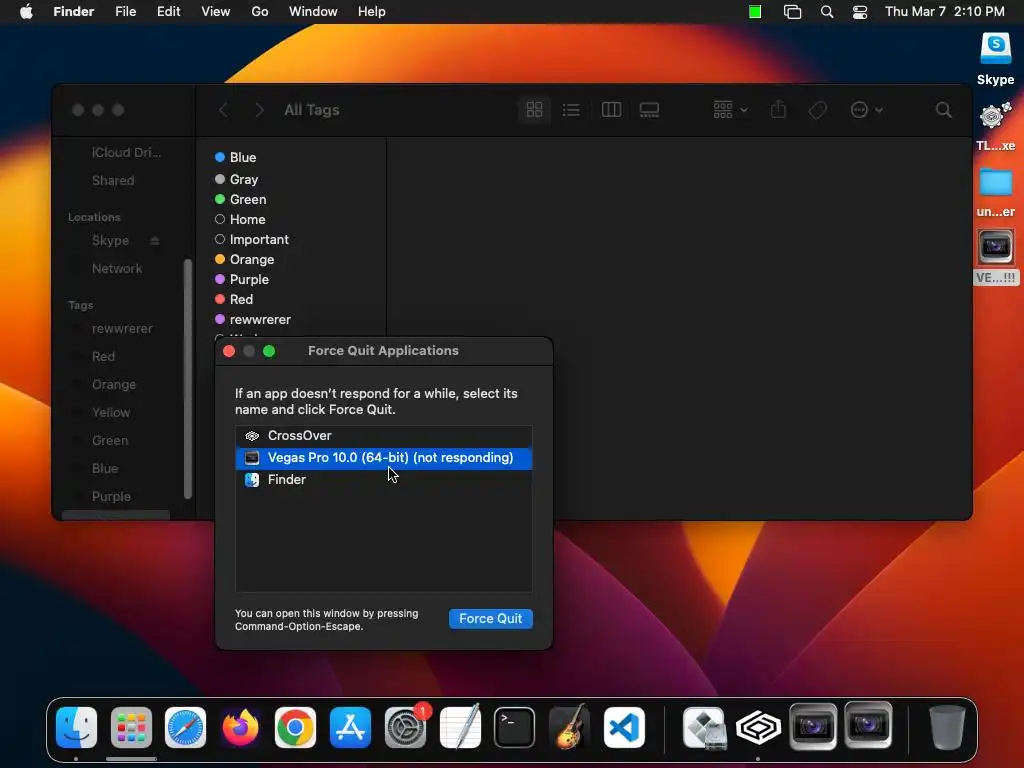Open the Edit menu

[168, 12]
